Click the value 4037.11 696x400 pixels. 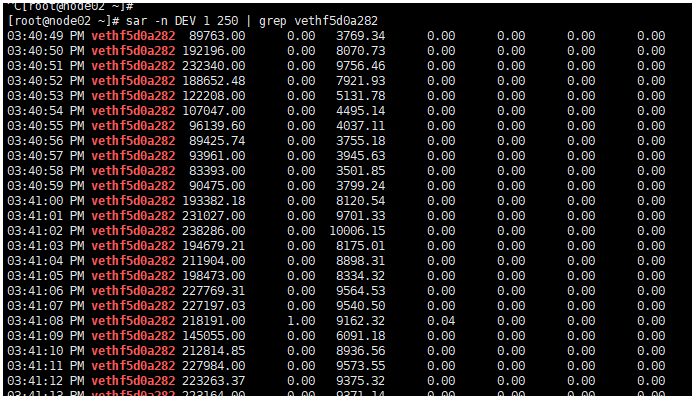click(360, 126)
